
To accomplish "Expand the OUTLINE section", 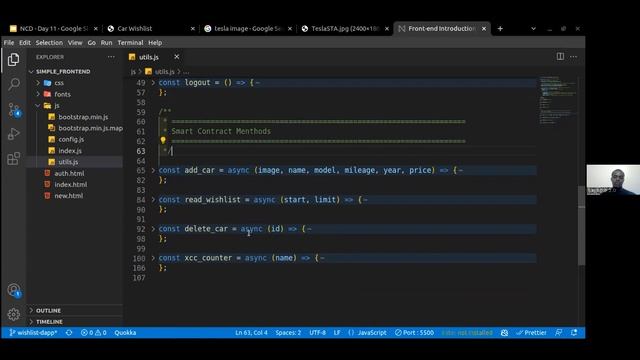I will 48,311.
